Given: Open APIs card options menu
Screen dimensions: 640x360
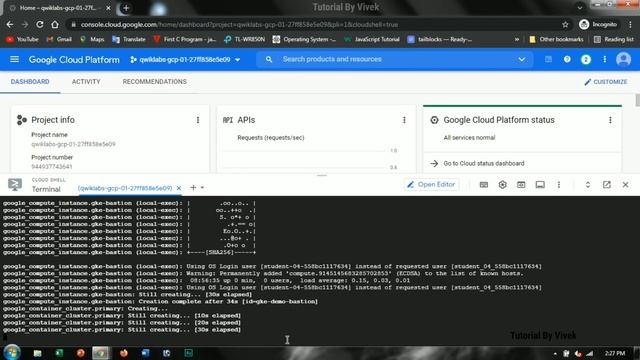Looking at the screenshot, I should click(x=404, y=120).
